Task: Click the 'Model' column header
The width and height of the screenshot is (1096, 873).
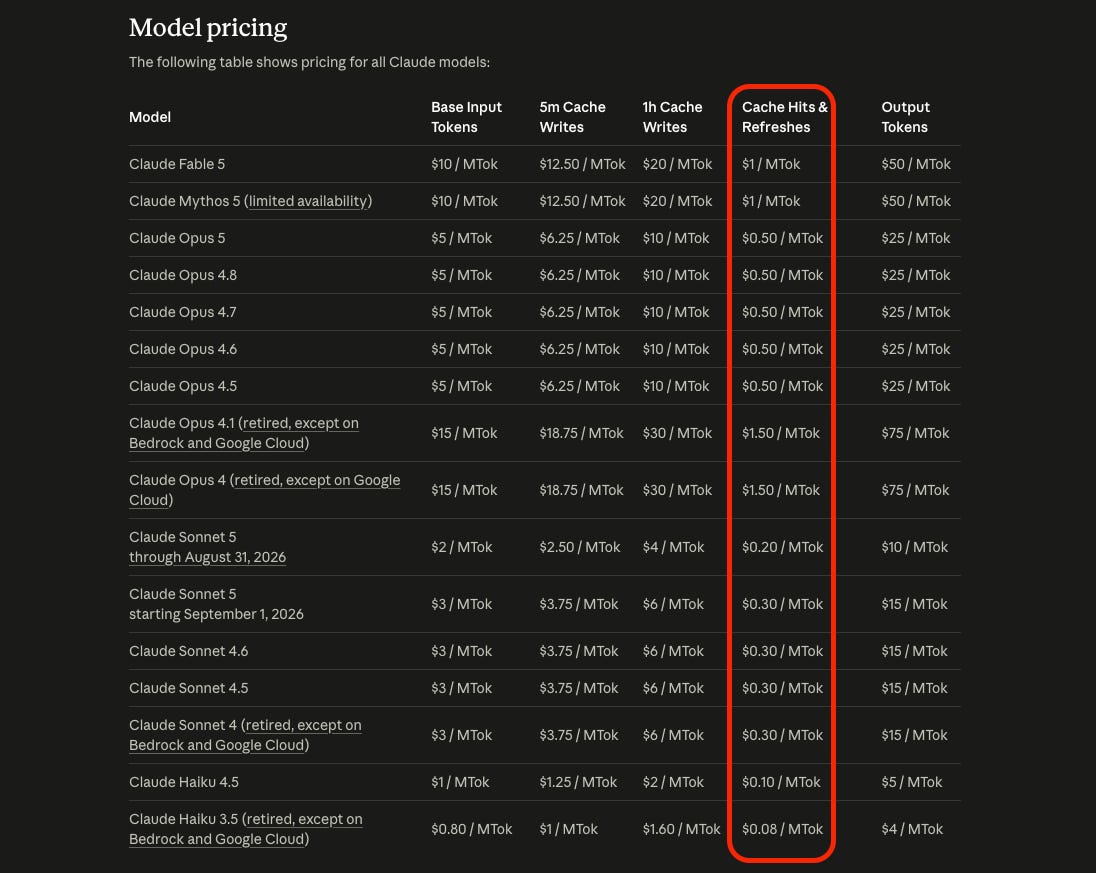Action: coord(150,117)
